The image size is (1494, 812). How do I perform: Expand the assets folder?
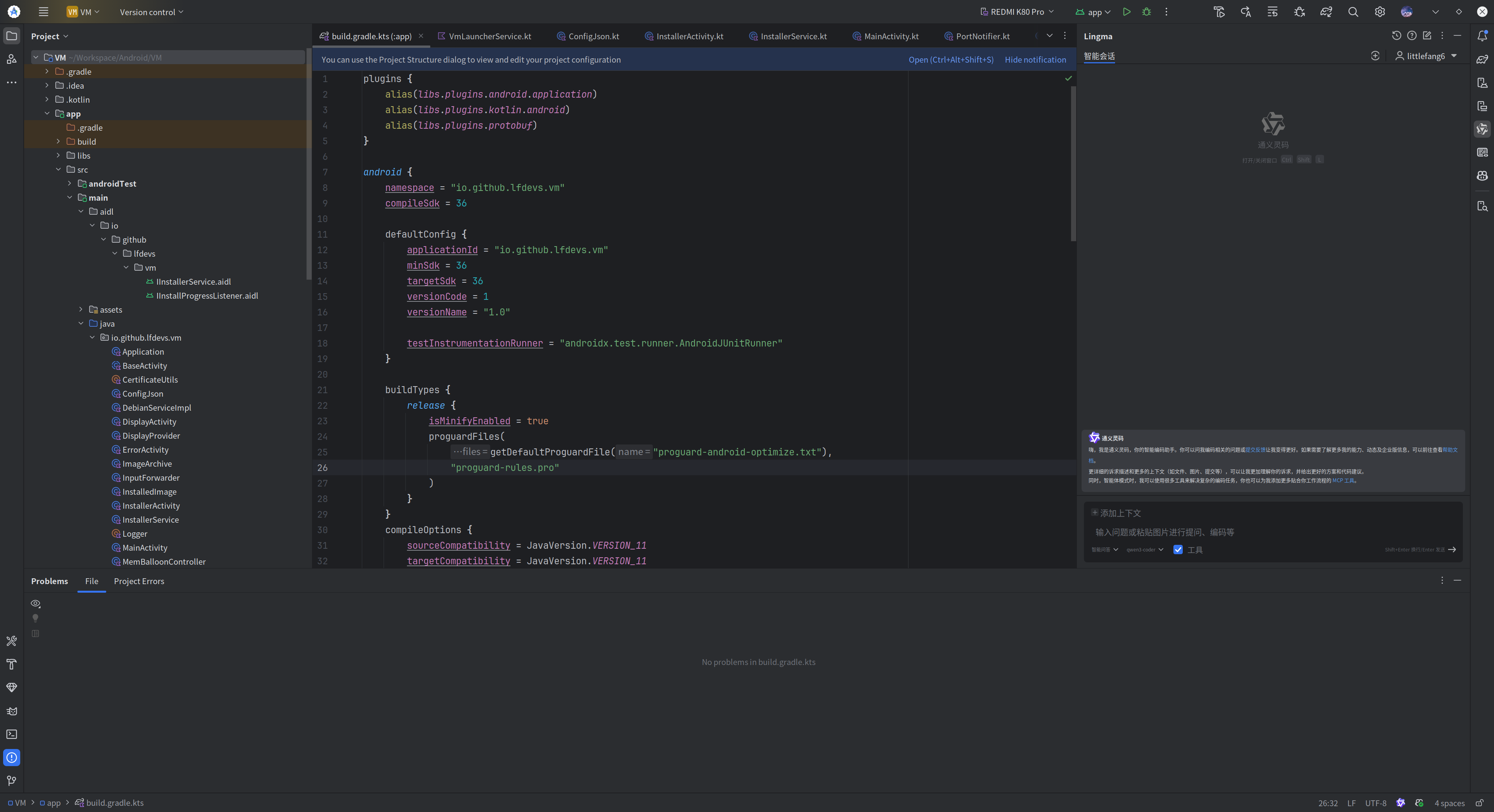click(81, 310)
